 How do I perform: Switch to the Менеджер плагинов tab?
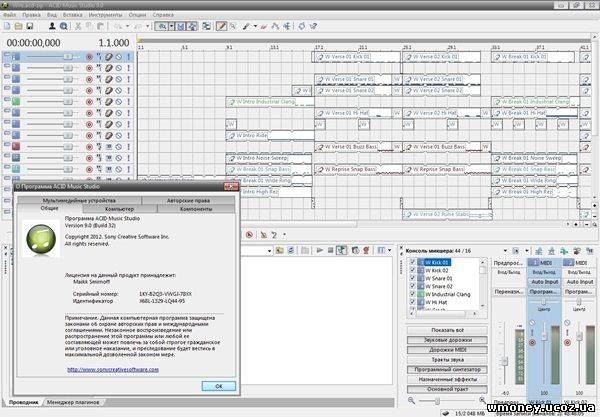pyautogui.click(x=73, y=402)
